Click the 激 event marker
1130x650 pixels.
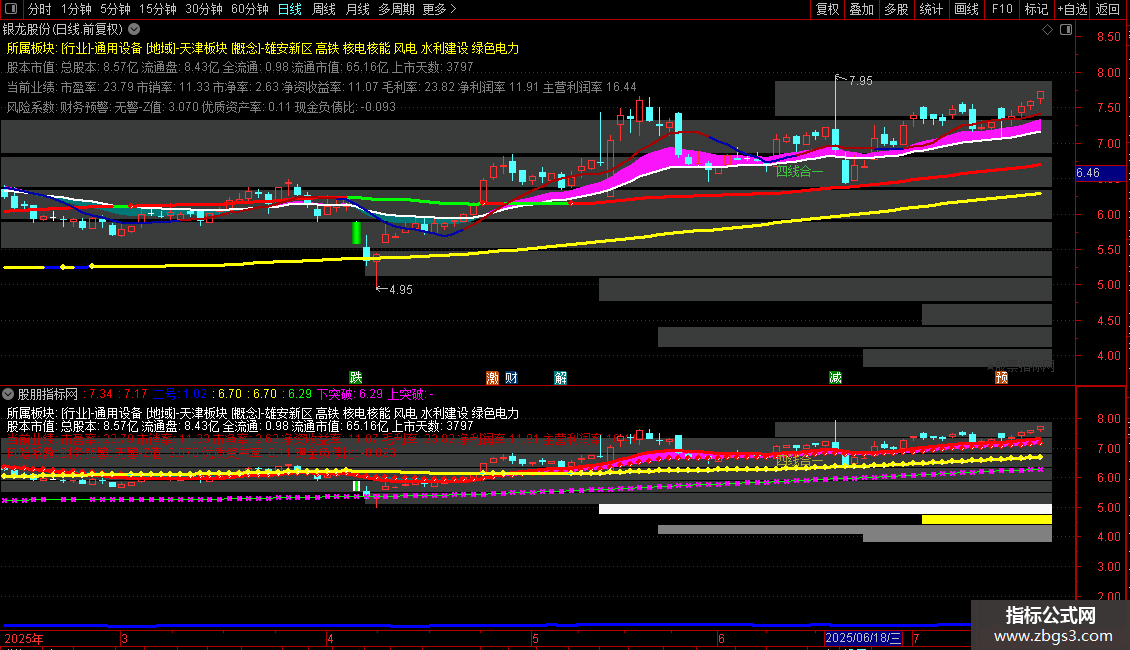pos(492,378)
